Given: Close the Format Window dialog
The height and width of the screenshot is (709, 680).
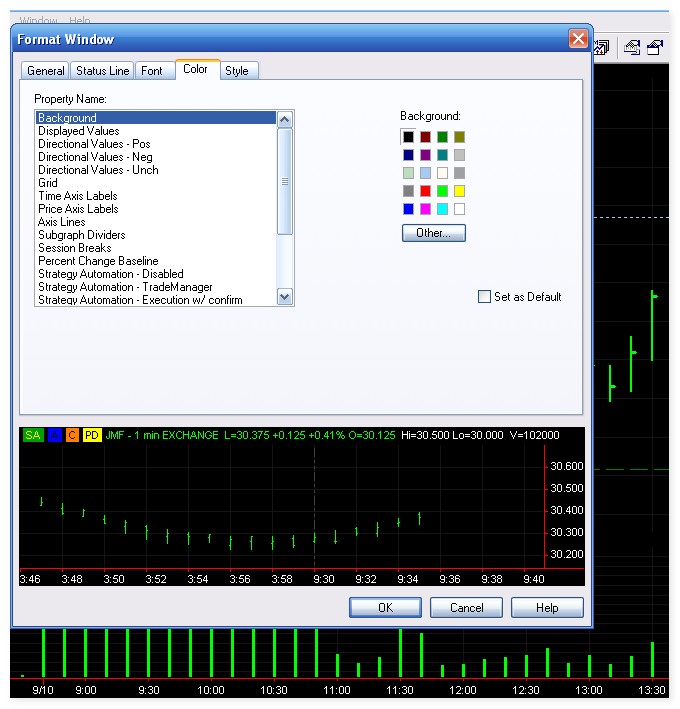Looking at the screenshot, I should (578, 39).
